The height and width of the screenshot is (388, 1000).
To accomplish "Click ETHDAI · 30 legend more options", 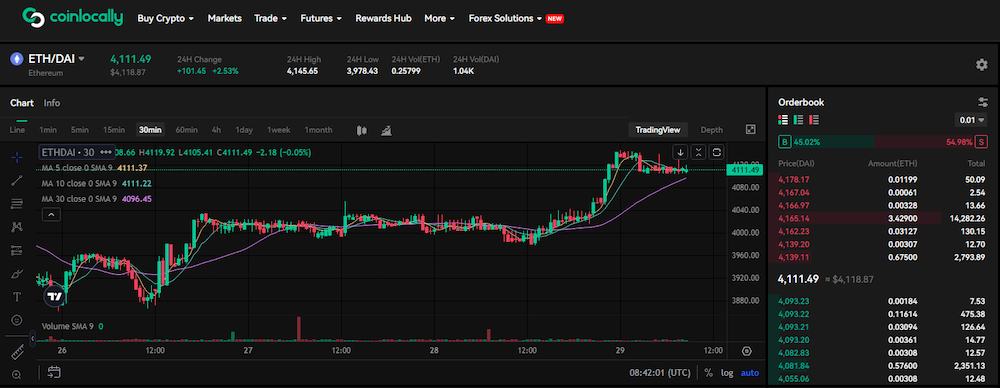I will [106, 153].
